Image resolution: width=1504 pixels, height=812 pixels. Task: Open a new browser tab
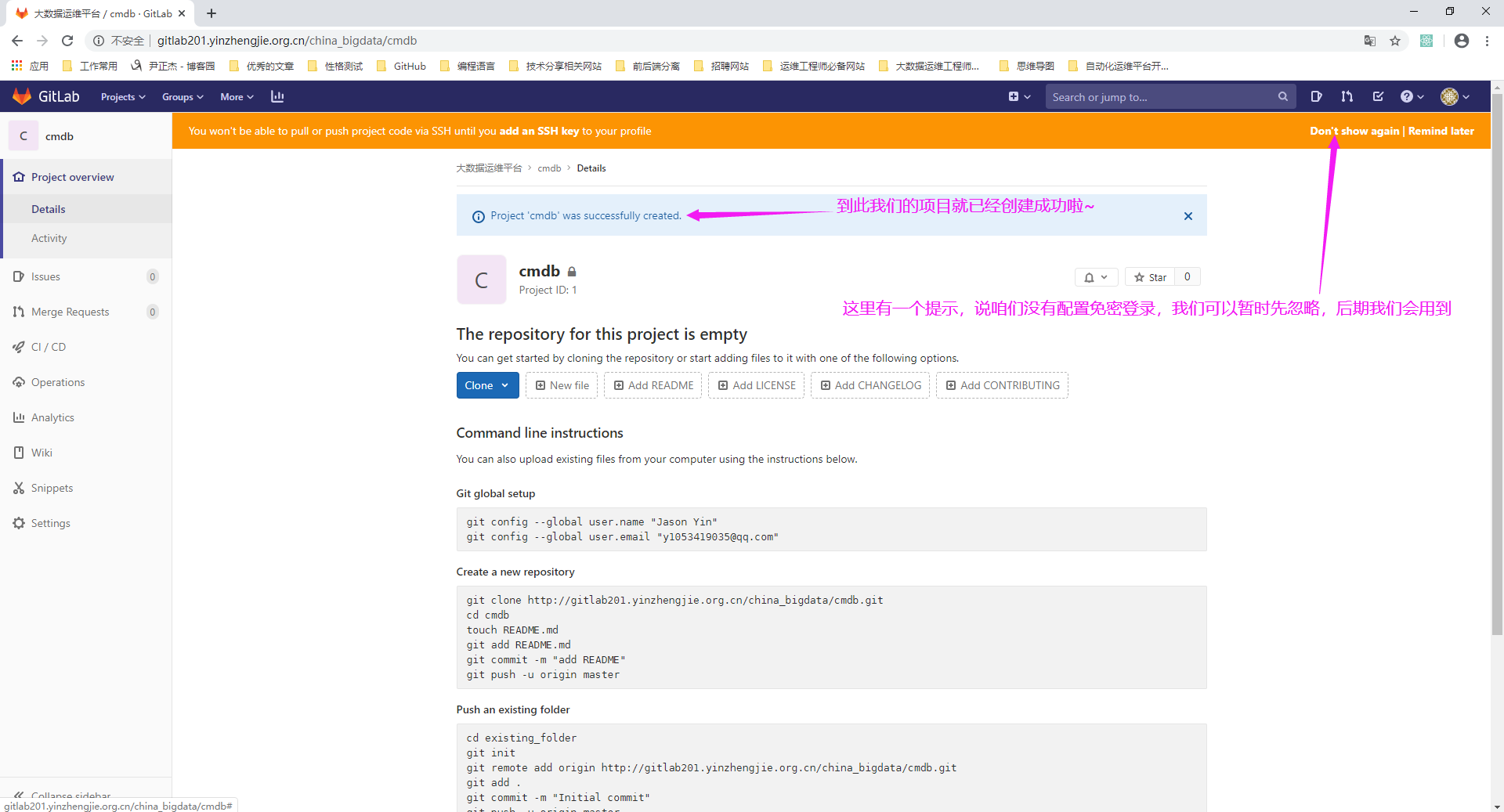pos(211,13)
